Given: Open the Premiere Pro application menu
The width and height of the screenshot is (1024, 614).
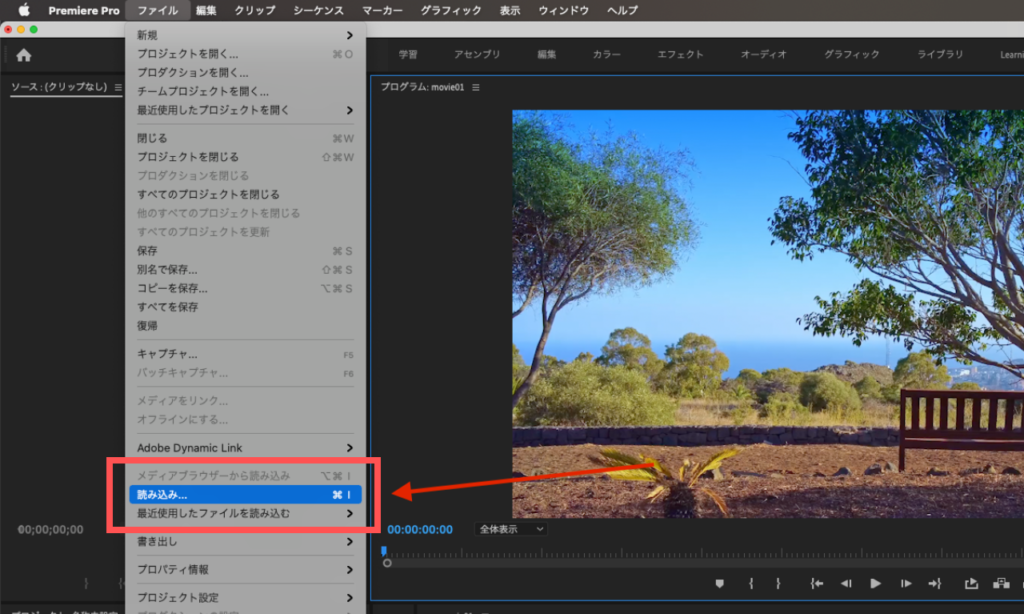Looking at the screenshot, I should [84, 10].
